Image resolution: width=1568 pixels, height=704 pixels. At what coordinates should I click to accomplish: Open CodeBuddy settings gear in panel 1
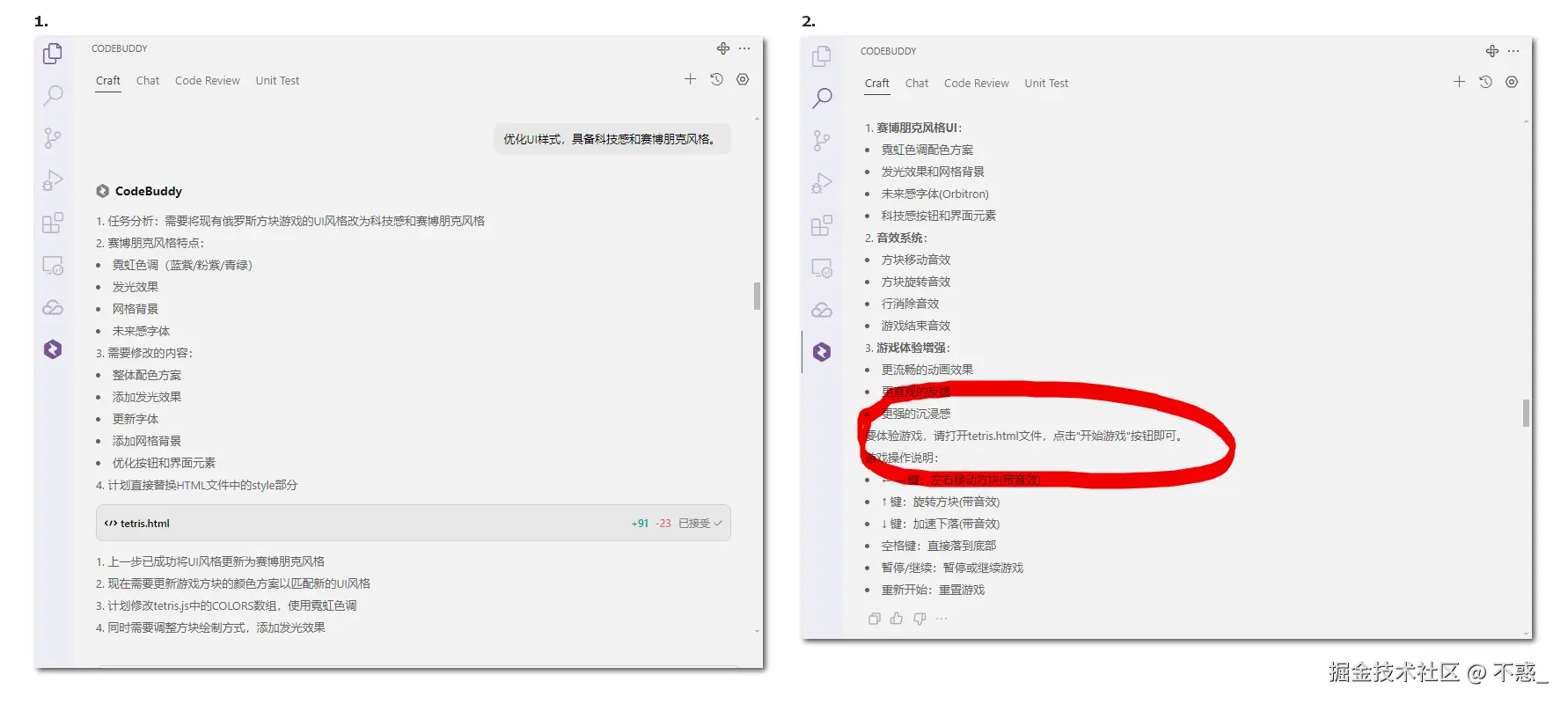coord(743,79)
